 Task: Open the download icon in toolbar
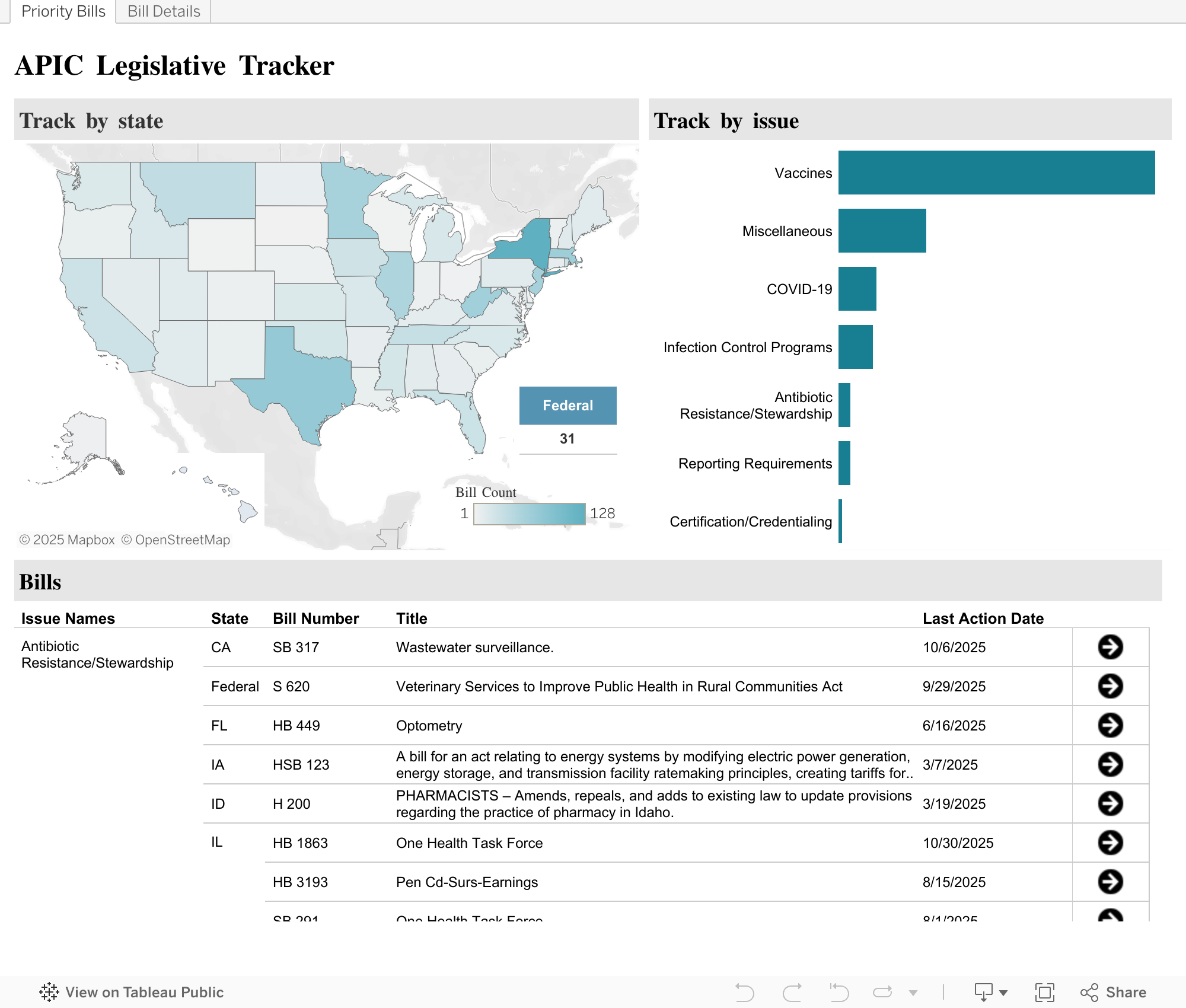click(983, 992)
